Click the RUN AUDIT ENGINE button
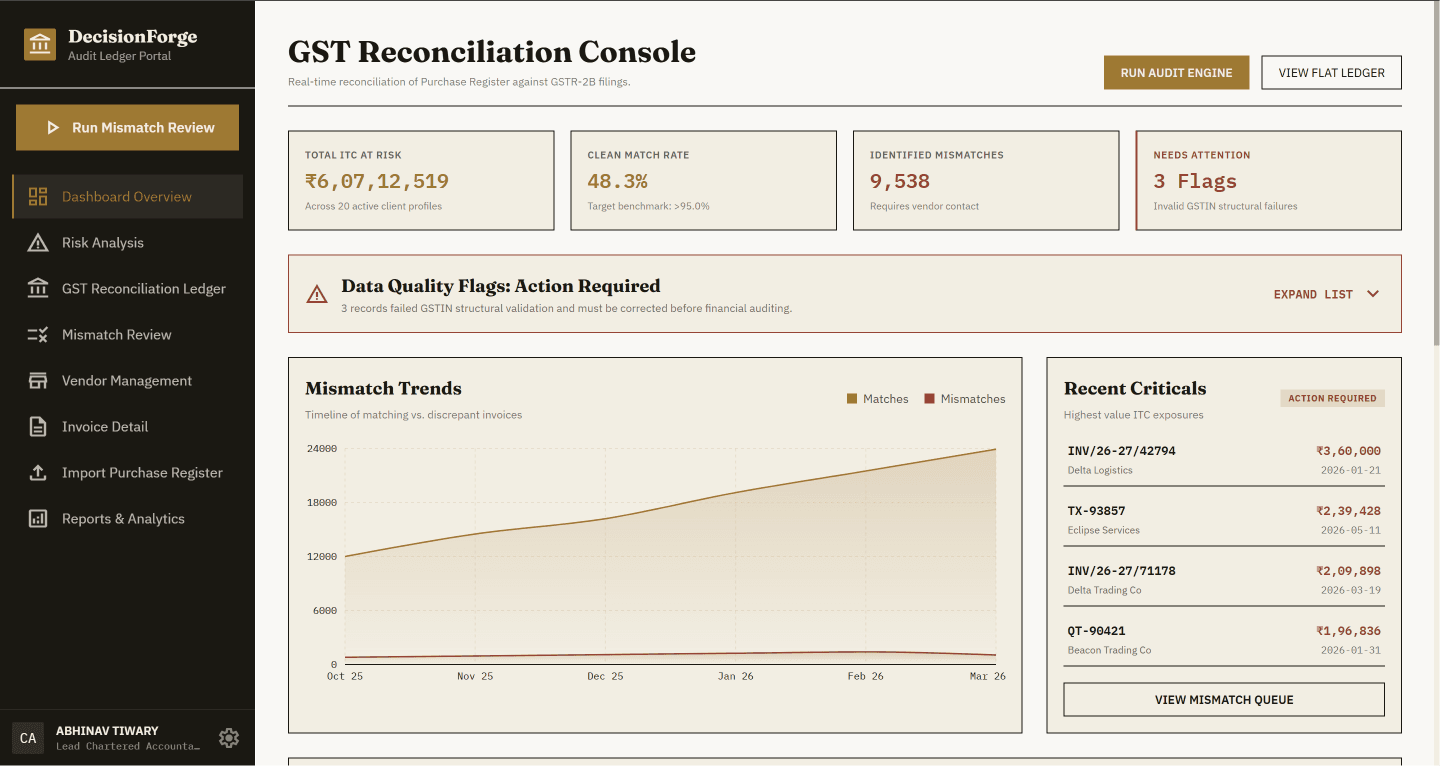This screenshot has width=1440, height=766. (1176, 73)
